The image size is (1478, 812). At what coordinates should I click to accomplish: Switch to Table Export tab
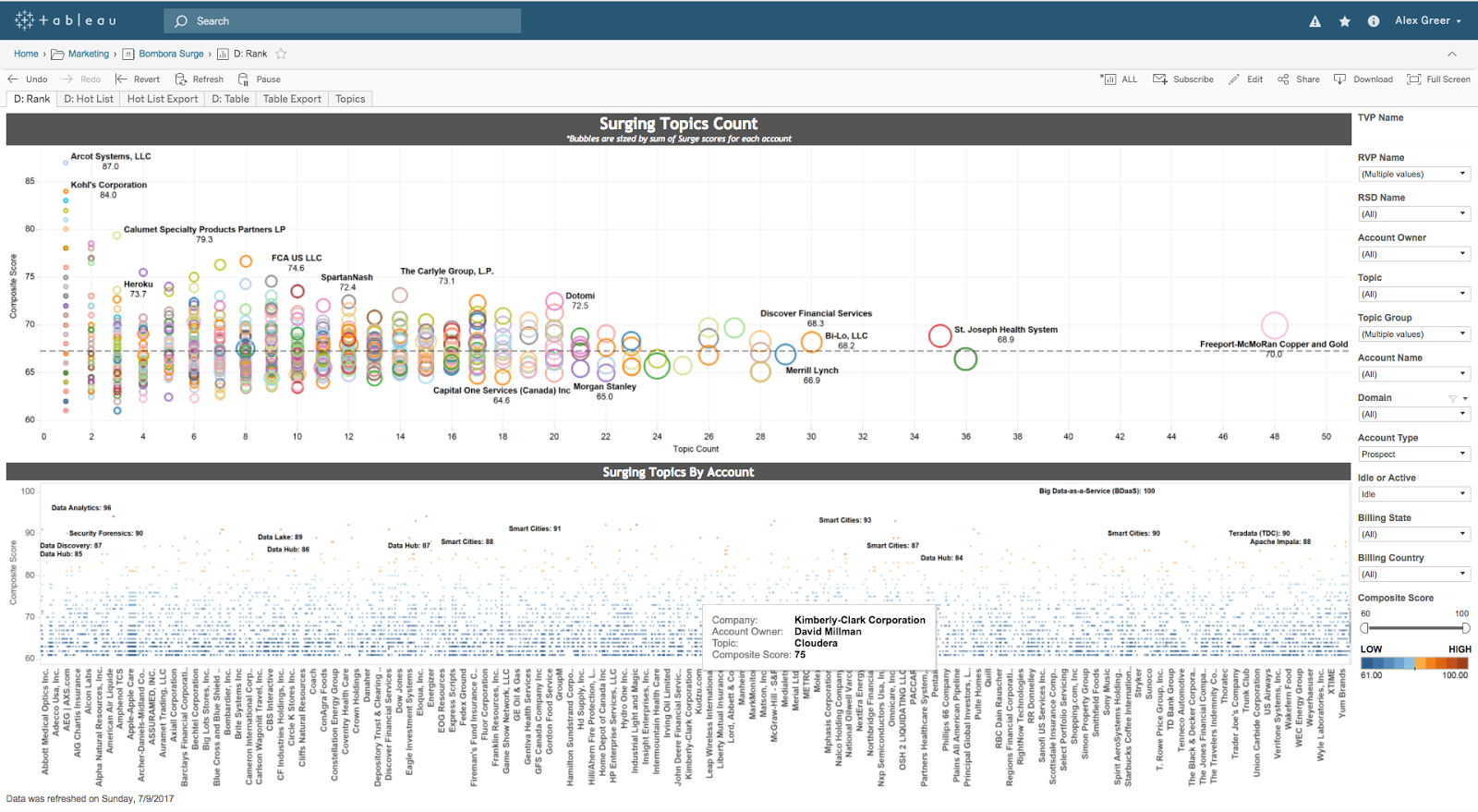click(292, 99)
